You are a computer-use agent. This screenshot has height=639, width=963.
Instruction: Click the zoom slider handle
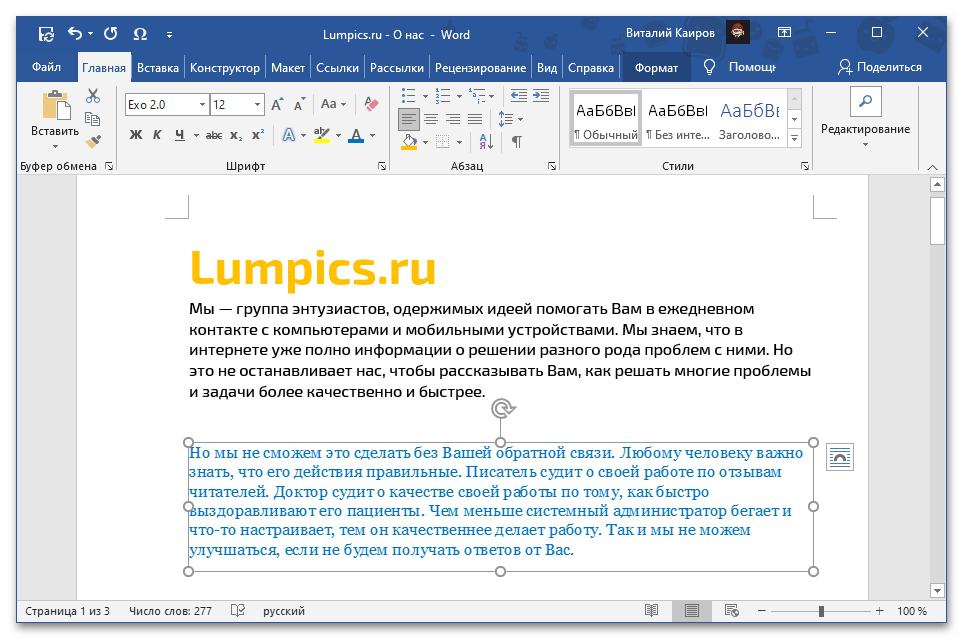click(821, 611)
